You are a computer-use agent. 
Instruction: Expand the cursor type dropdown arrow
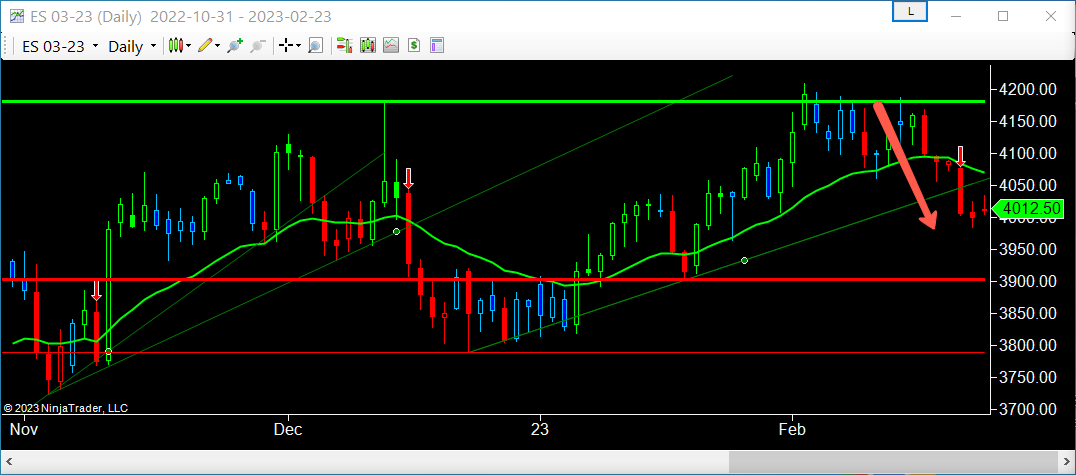tap(299, 46)
